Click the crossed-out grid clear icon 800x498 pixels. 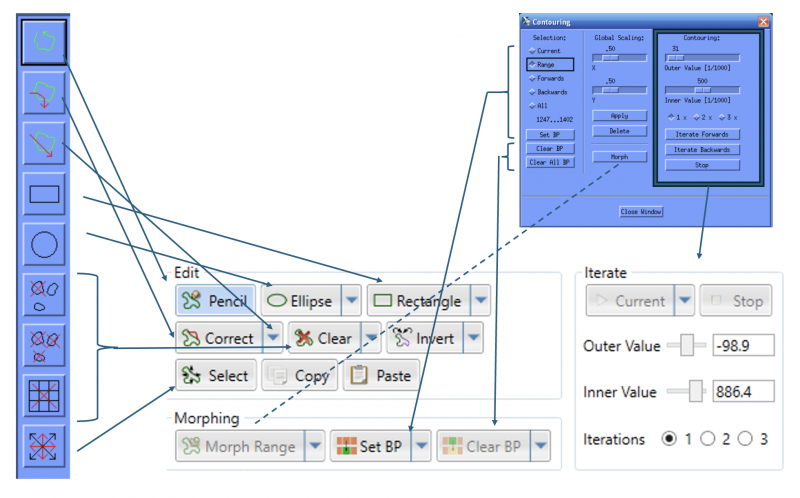click(x=44, y=396)
